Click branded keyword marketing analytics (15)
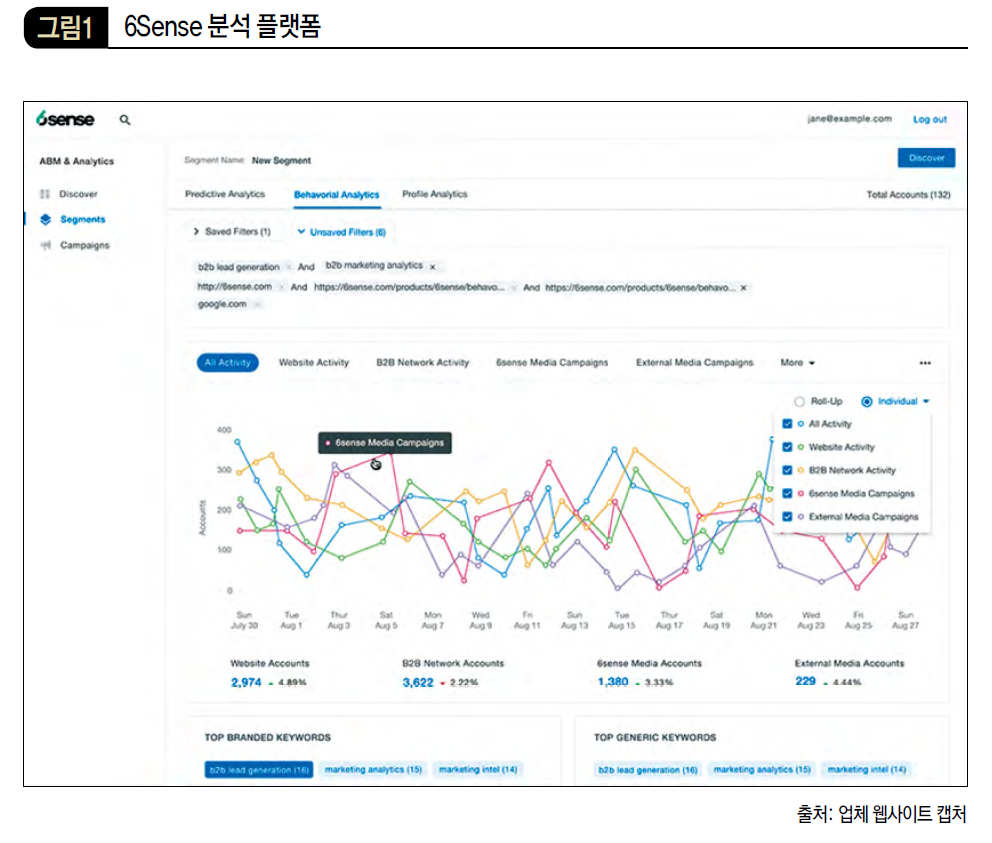 click(373, 770)
